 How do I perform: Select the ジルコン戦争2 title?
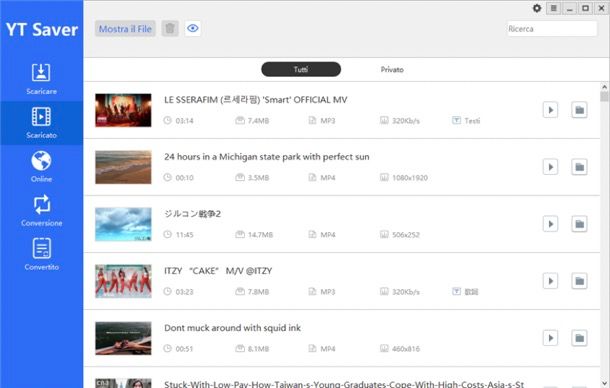tap(193, 214)
